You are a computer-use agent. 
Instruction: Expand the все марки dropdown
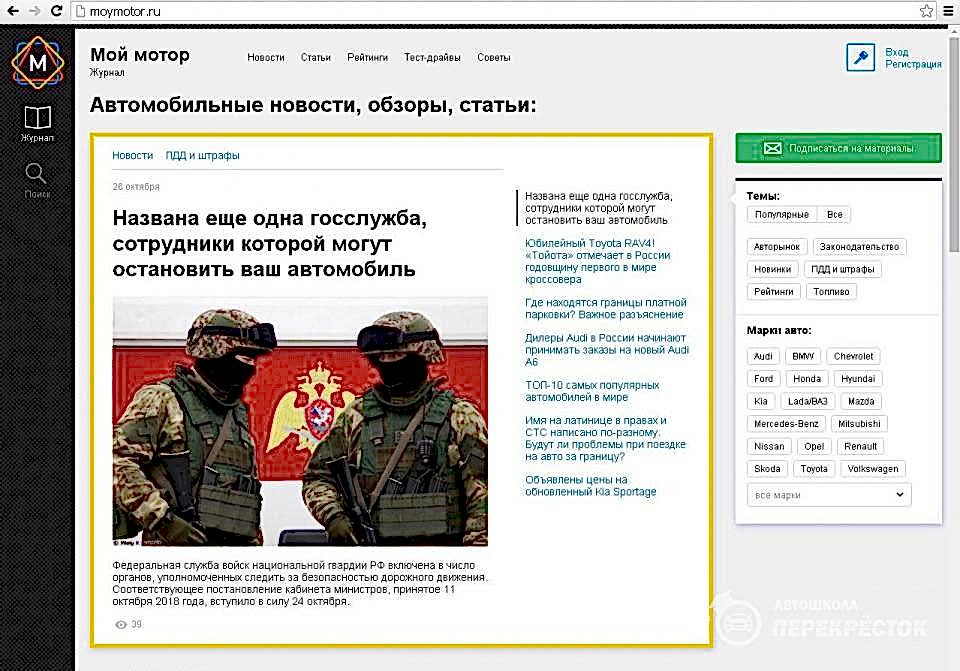coord(829,495)
